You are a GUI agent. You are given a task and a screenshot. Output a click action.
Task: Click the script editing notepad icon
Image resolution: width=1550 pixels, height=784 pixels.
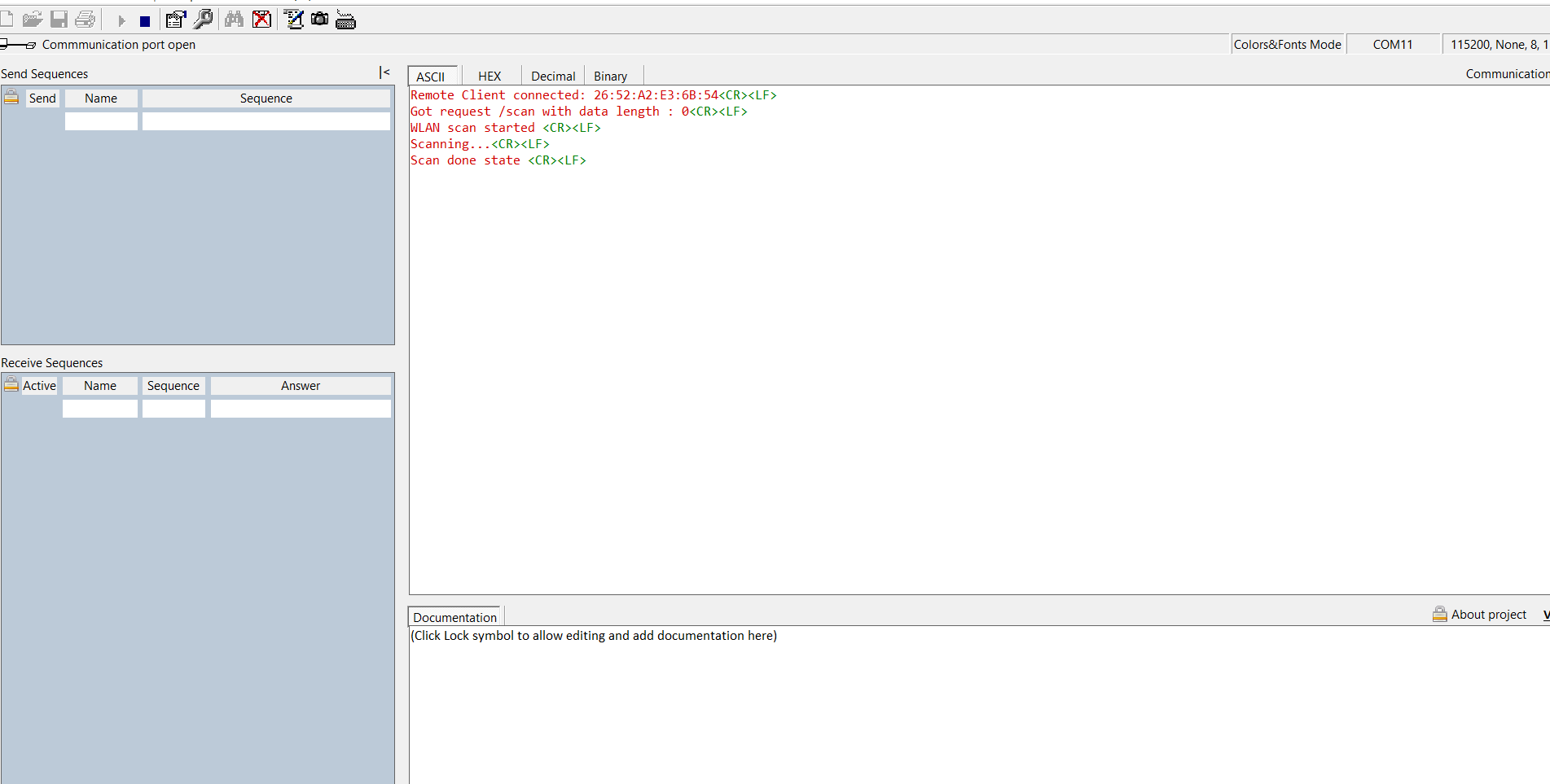coord(293,20)
